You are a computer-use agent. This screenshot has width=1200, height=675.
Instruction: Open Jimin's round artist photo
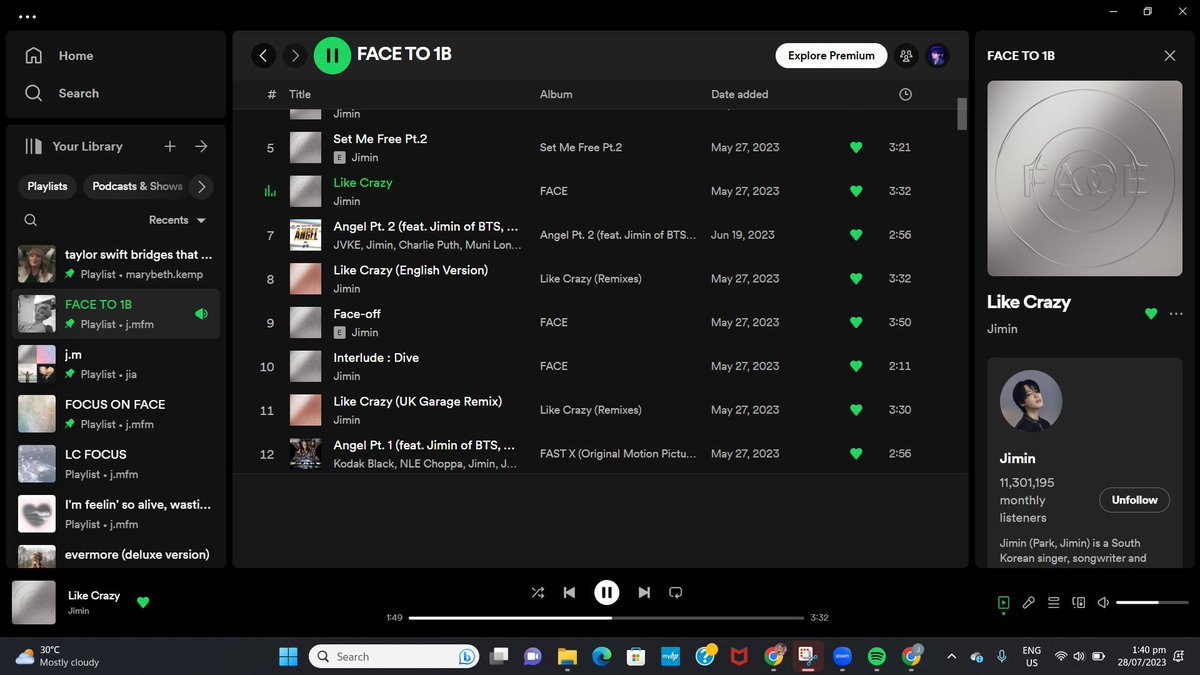[1031, 402]
